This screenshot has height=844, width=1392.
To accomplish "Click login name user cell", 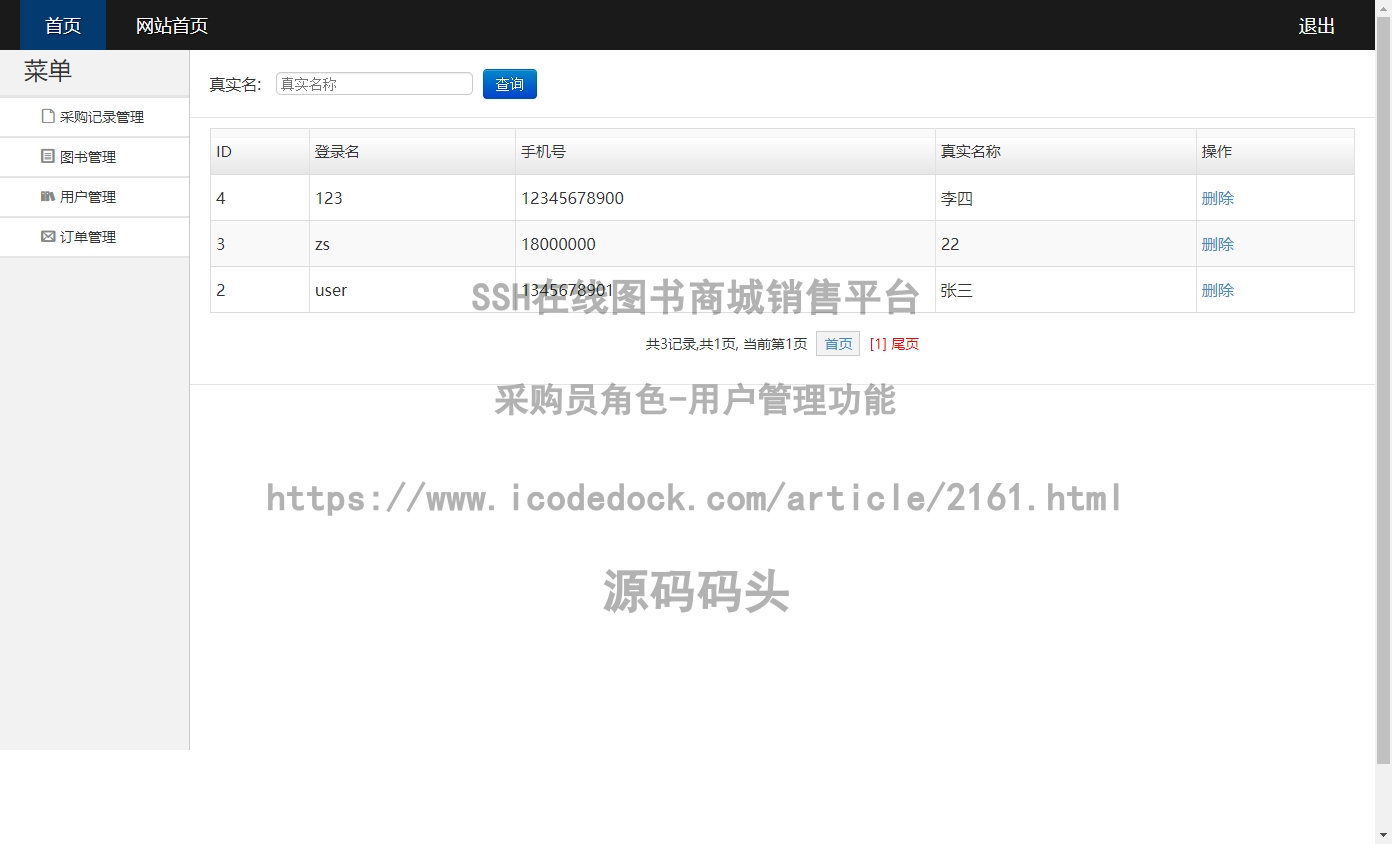I will [x=412, y=290].
